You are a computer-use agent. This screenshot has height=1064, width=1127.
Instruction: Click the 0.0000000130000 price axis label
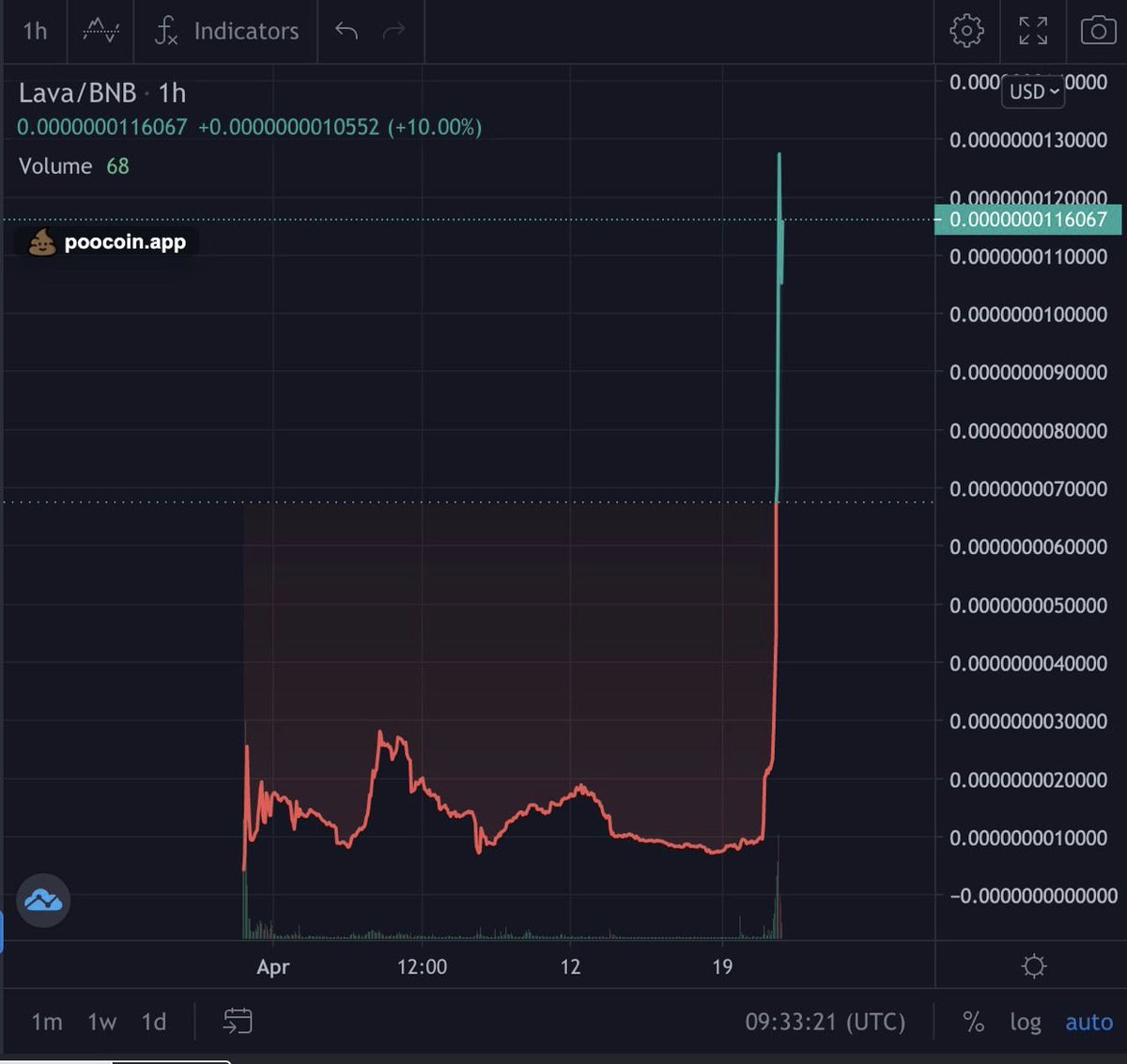[1028, 140]
